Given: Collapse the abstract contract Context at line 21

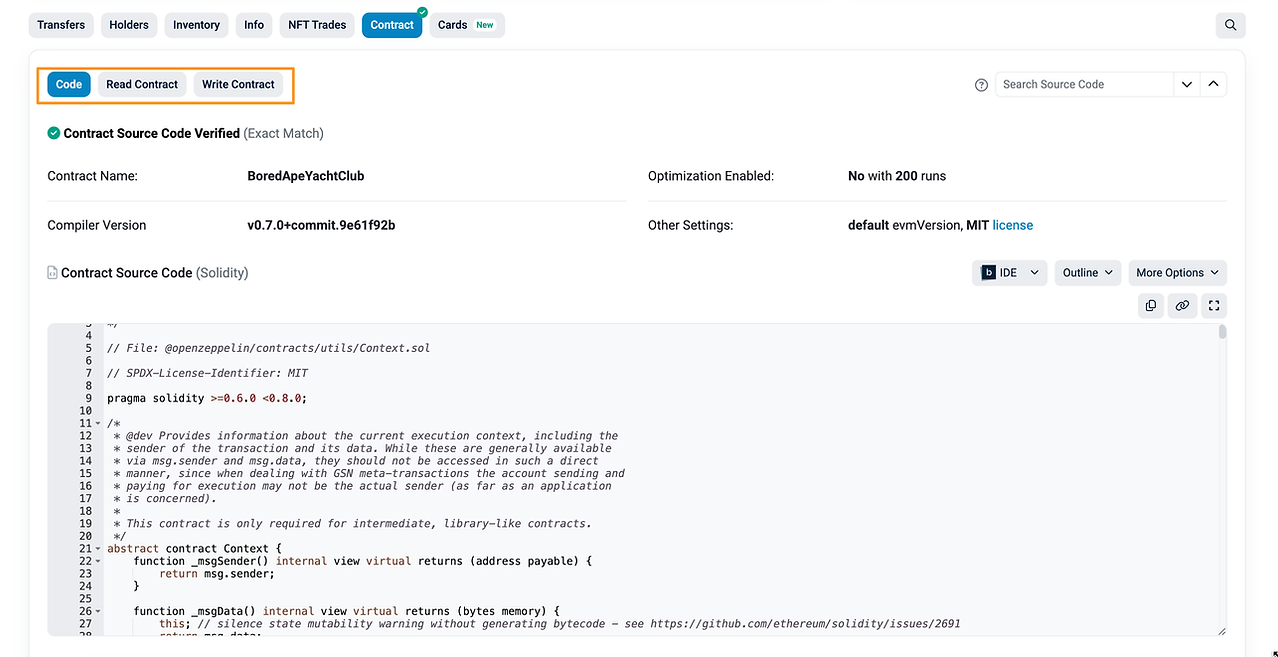Looking at the screenshot, I should click(x=97, y=549).
